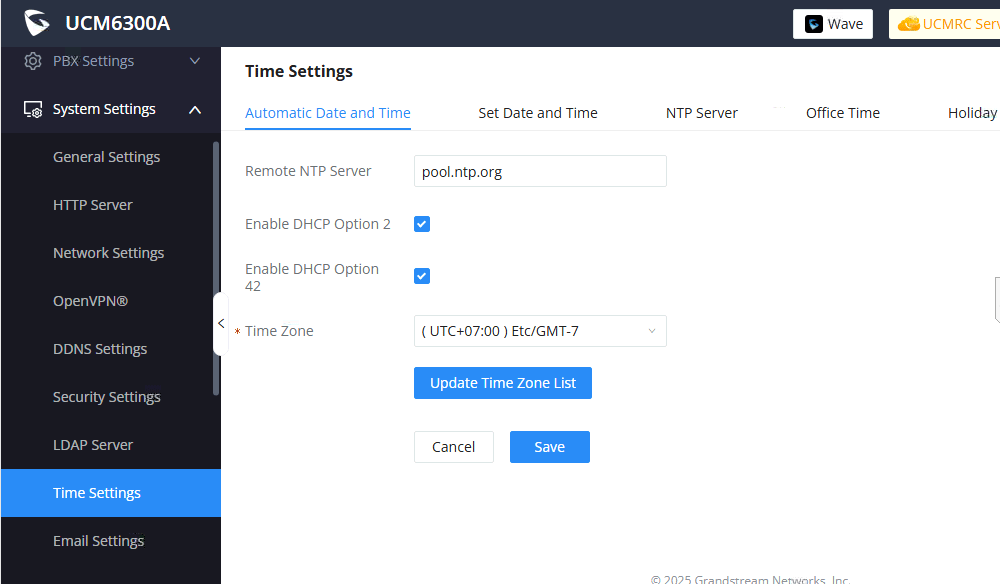Image resolution: width=1000 pixels, height=584 pixels.
Task: Uncheck Enable DHCP Option 42
Action: [421, 275]
